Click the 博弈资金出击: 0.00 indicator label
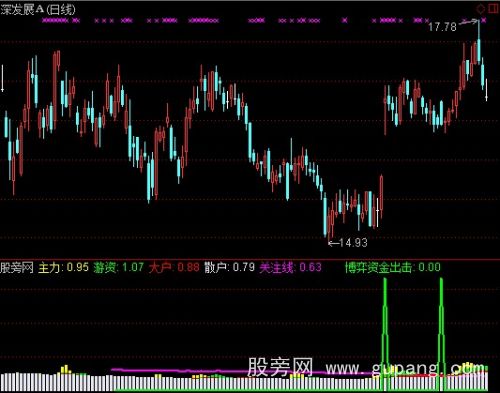The width and height of the screenshot is (500, 393). pos(393,267)
